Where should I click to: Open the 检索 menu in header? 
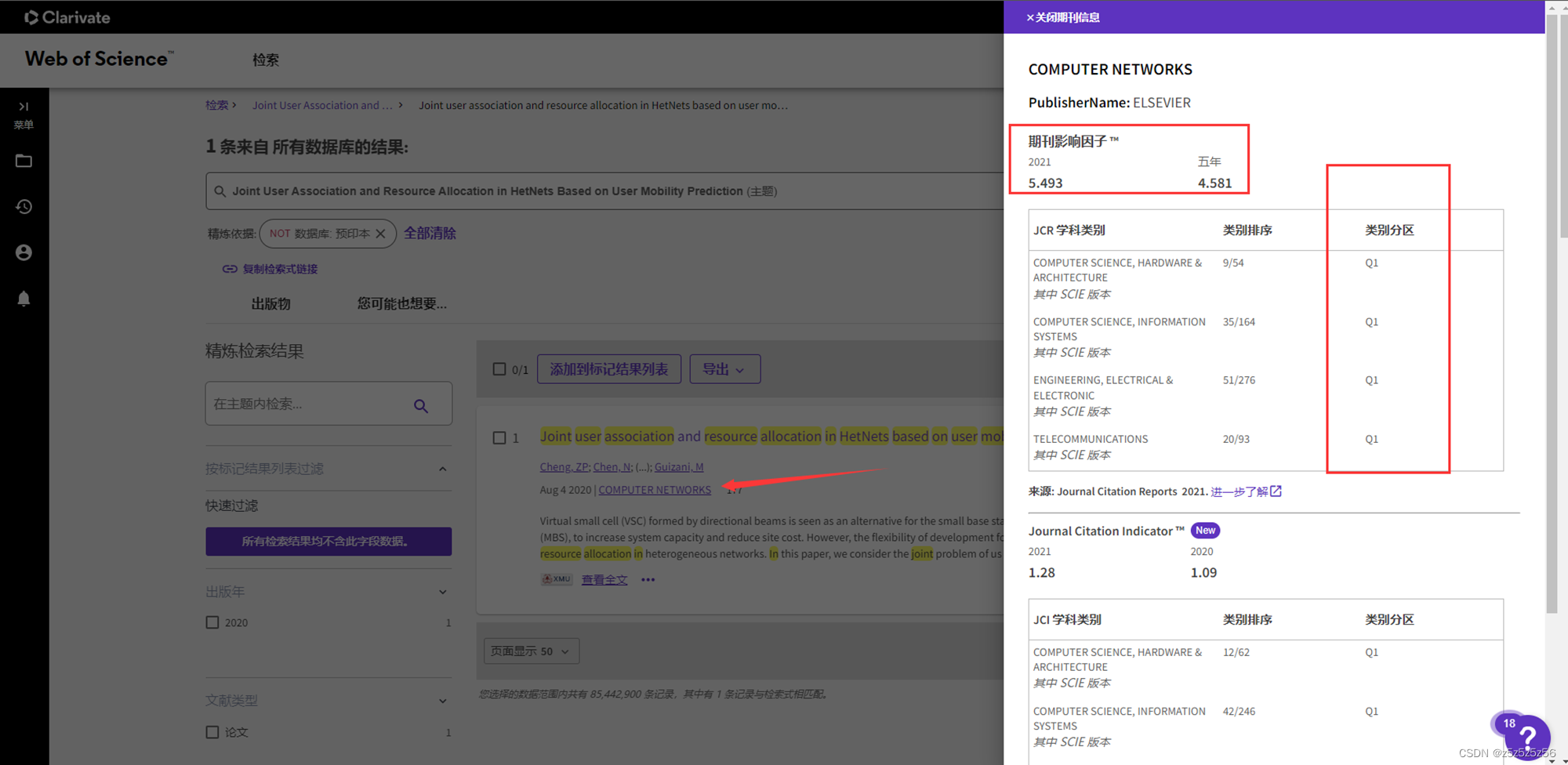point(266,60)
